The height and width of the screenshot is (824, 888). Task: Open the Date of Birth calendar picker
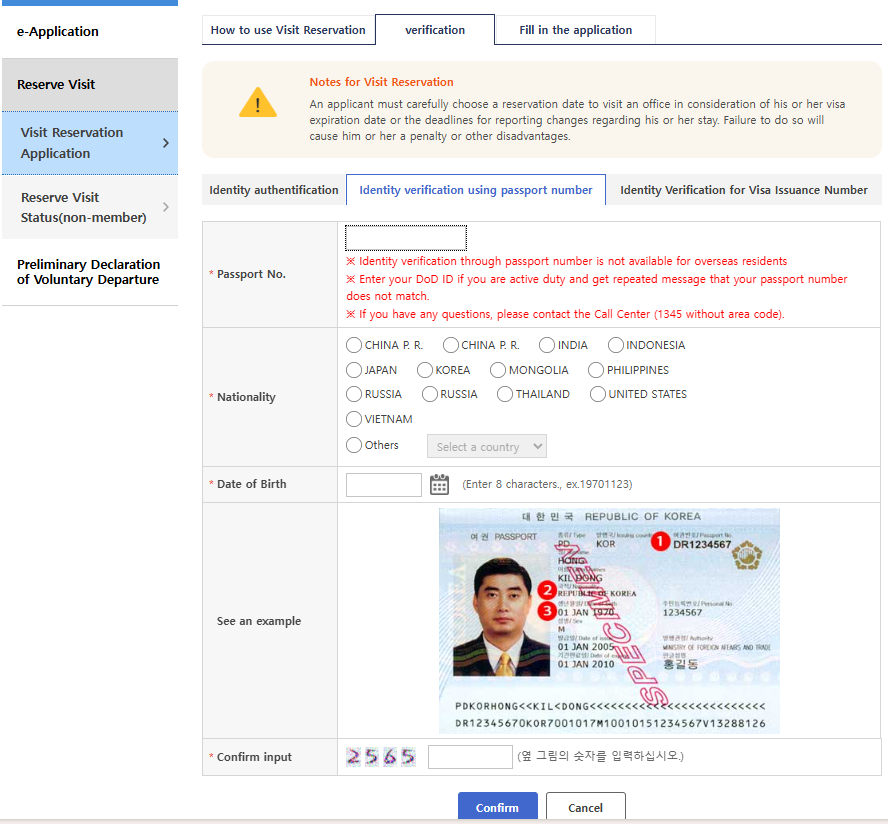(439, 485)
